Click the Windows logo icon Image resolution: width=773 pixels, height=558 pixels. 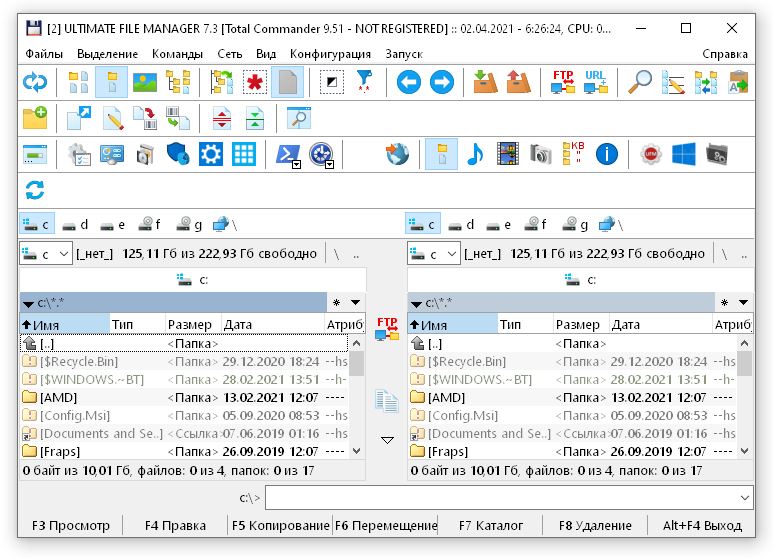pyautogui.click(x=684, y=154)
